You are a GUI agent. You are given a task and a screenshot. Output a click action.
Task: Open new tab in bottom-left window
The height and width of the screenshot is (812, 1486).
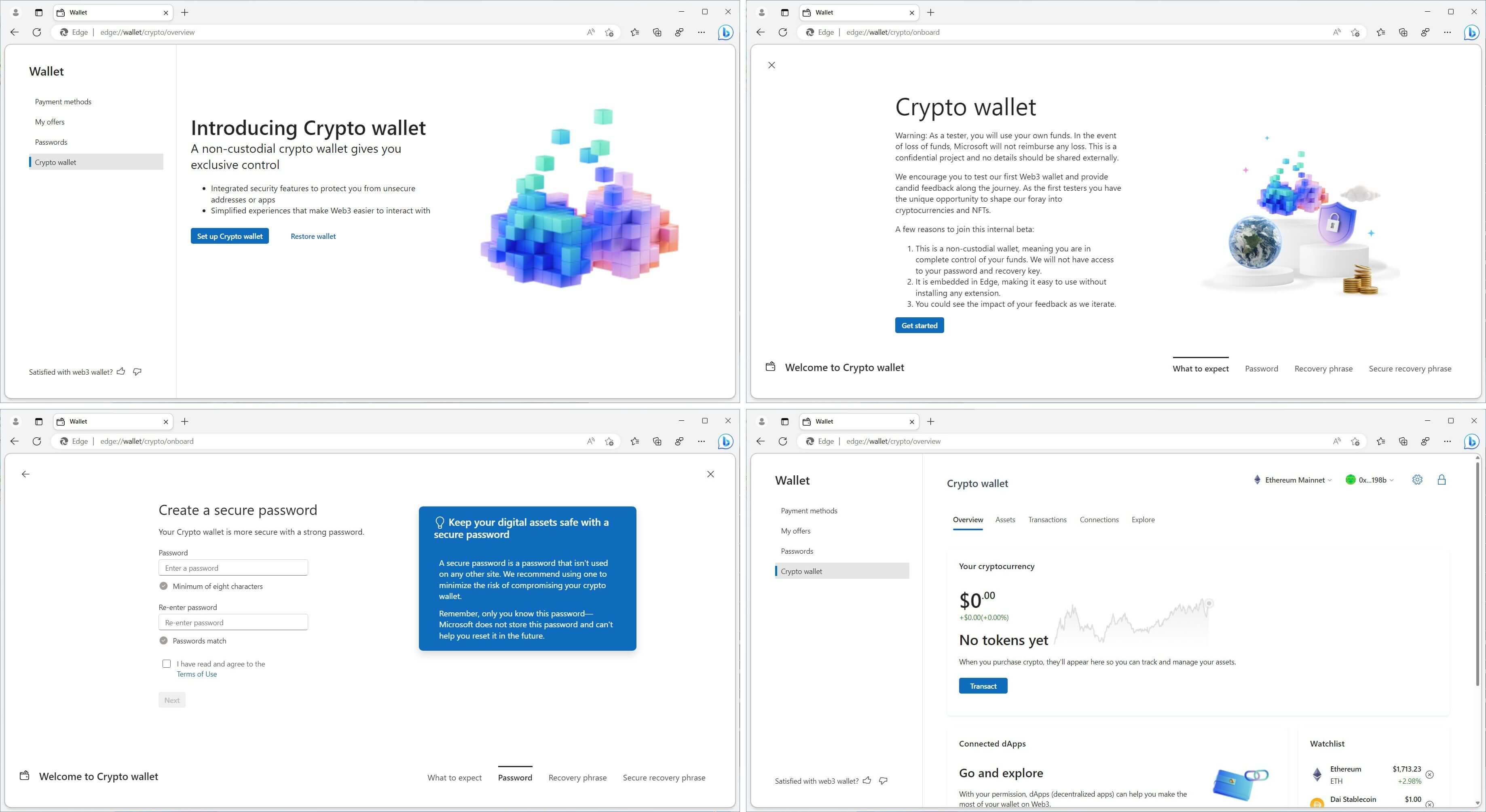click(185, 422)
